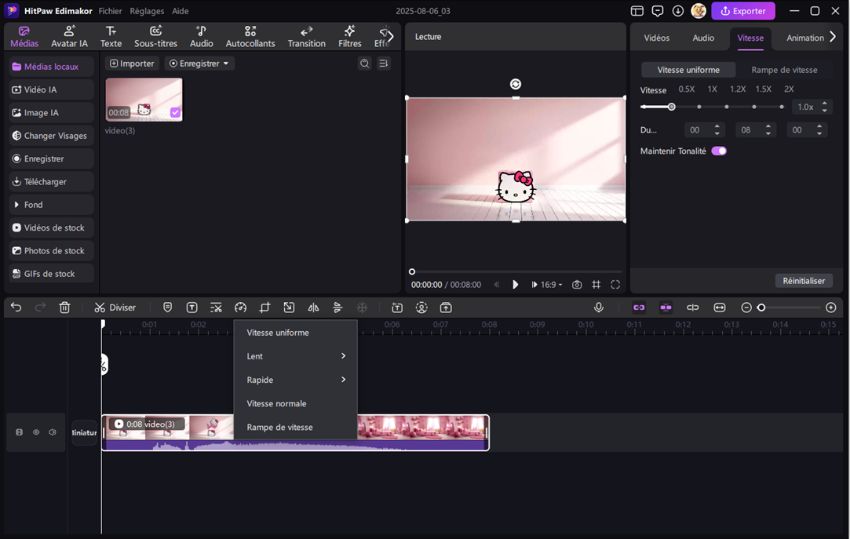Screen dimensions: 850x539
Task: Play the preview video
Action: pyautogui.click(x=515, y=285)
